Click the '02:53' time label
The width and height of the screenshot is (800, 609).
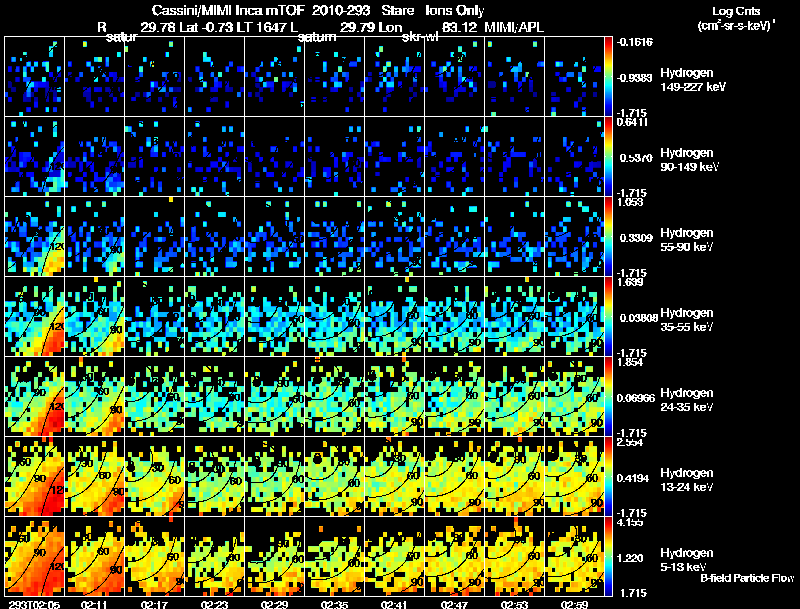[x=514, y=604]
